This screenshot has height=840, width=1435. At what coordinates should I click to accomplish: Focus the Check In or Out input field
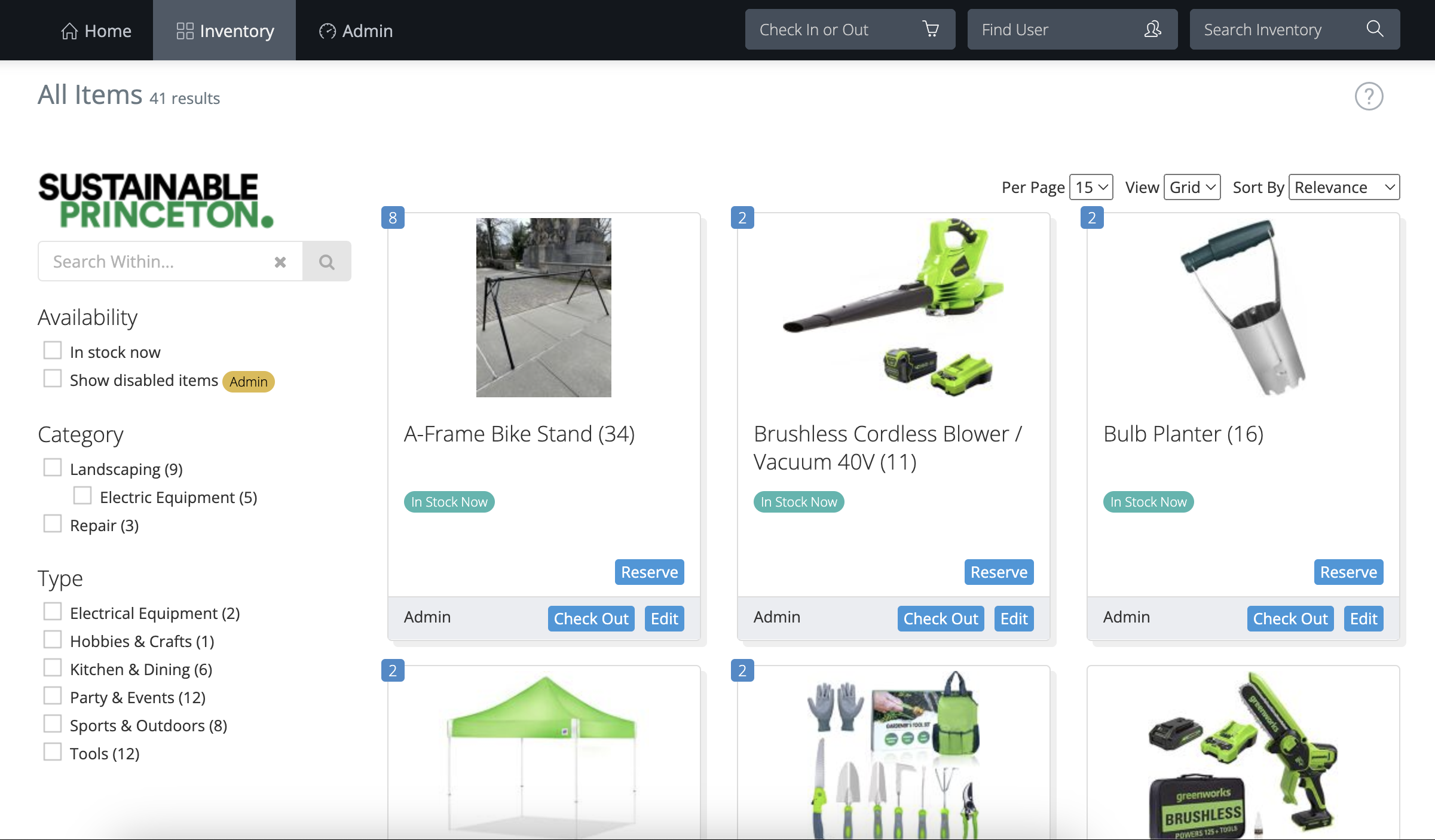[850, 29]
